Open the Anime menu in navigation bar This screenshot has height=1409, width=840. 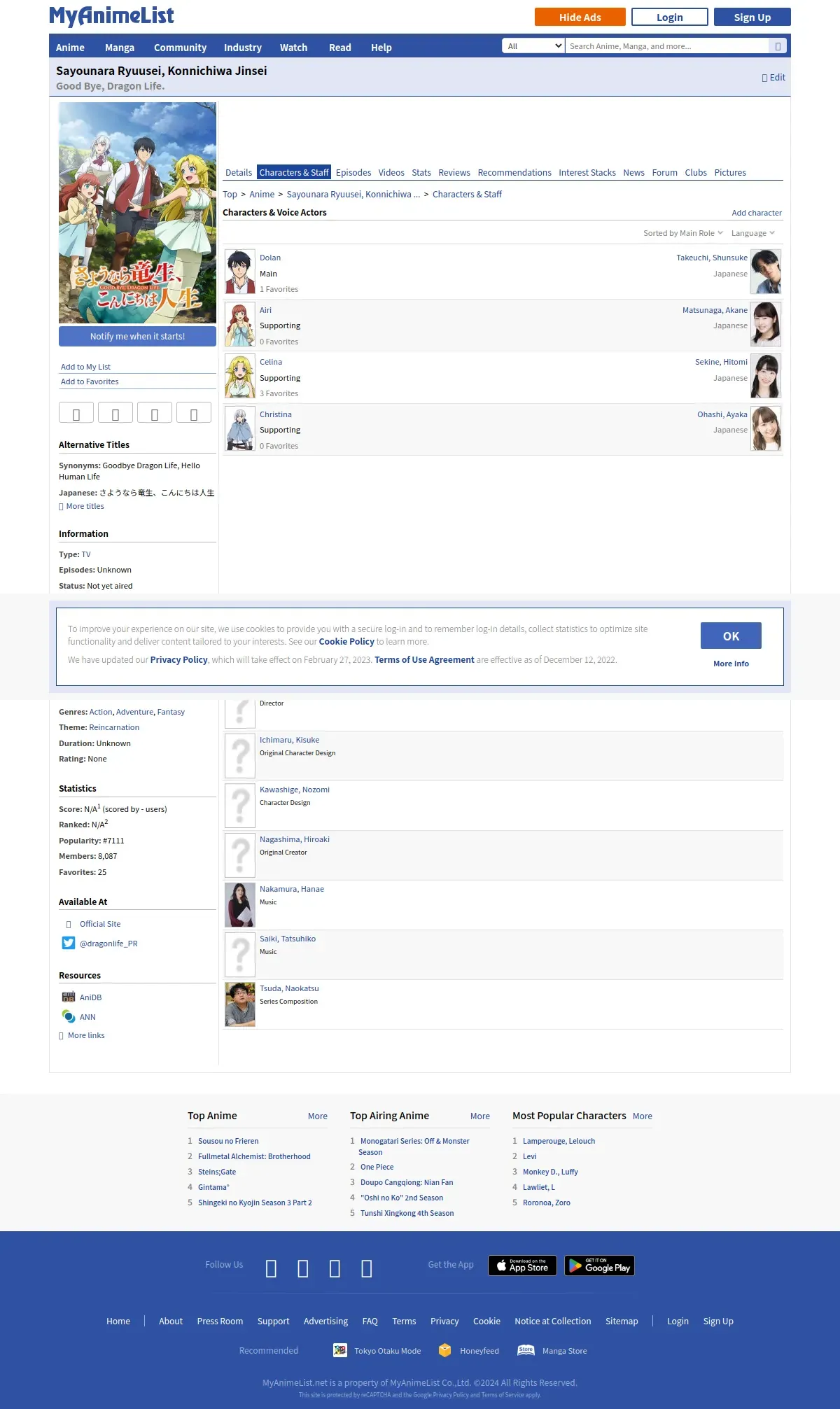[70, 48]
